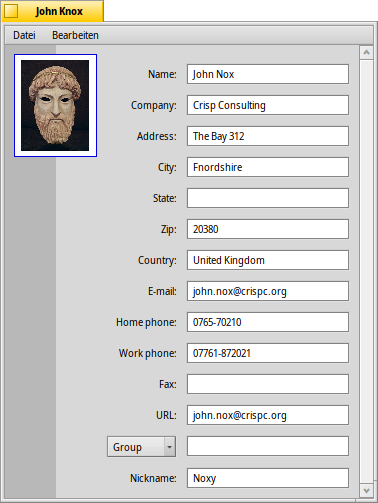
Task: Click the Company field with Crisp Consulting
Action: [x=268, y=105]
